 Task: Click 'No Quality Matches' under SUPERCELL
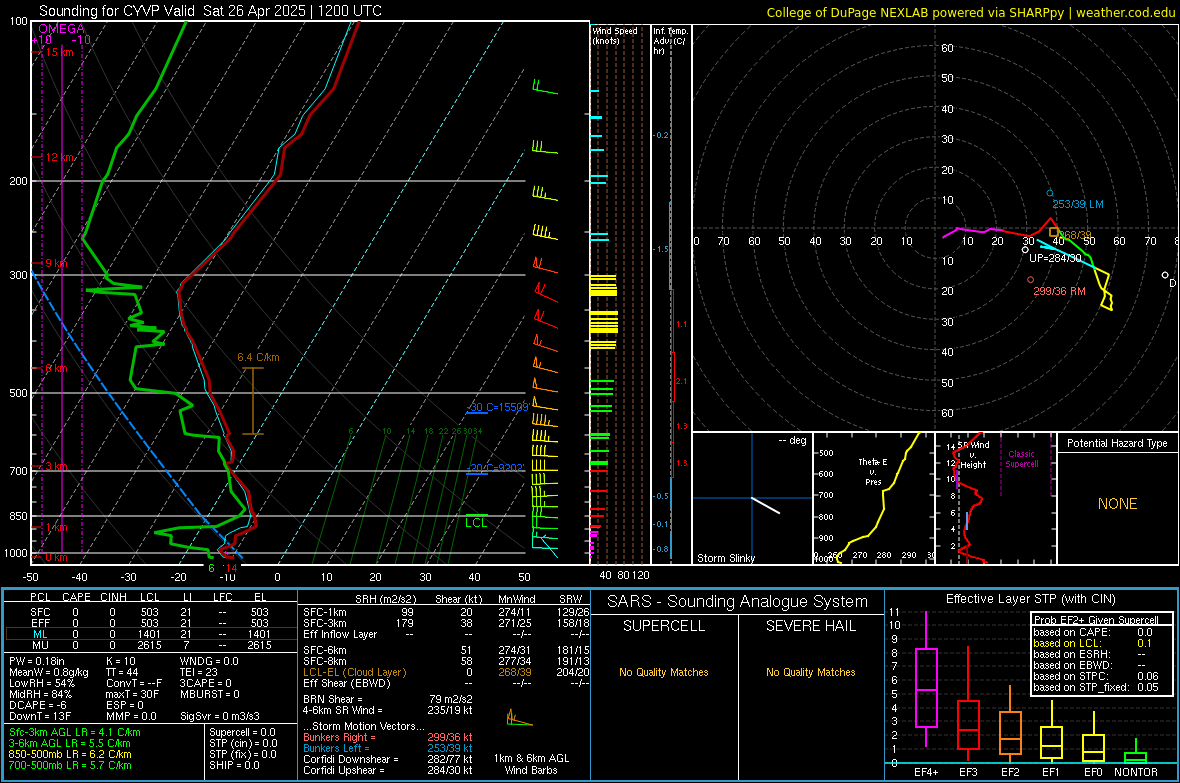(664, 672)
